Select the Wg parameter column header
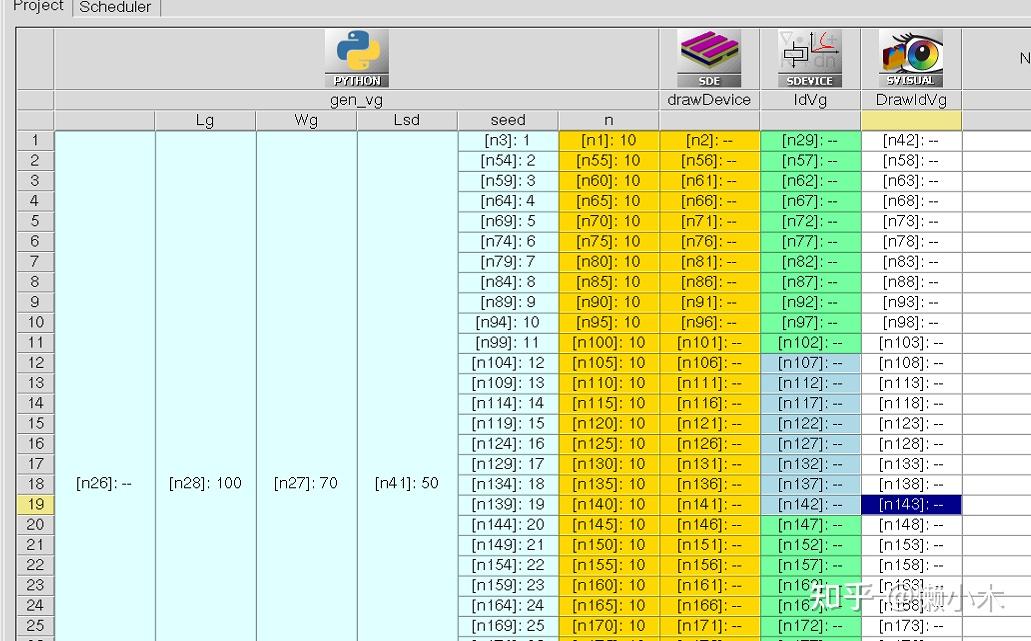Screen dimensions: 1031x641 306,120
